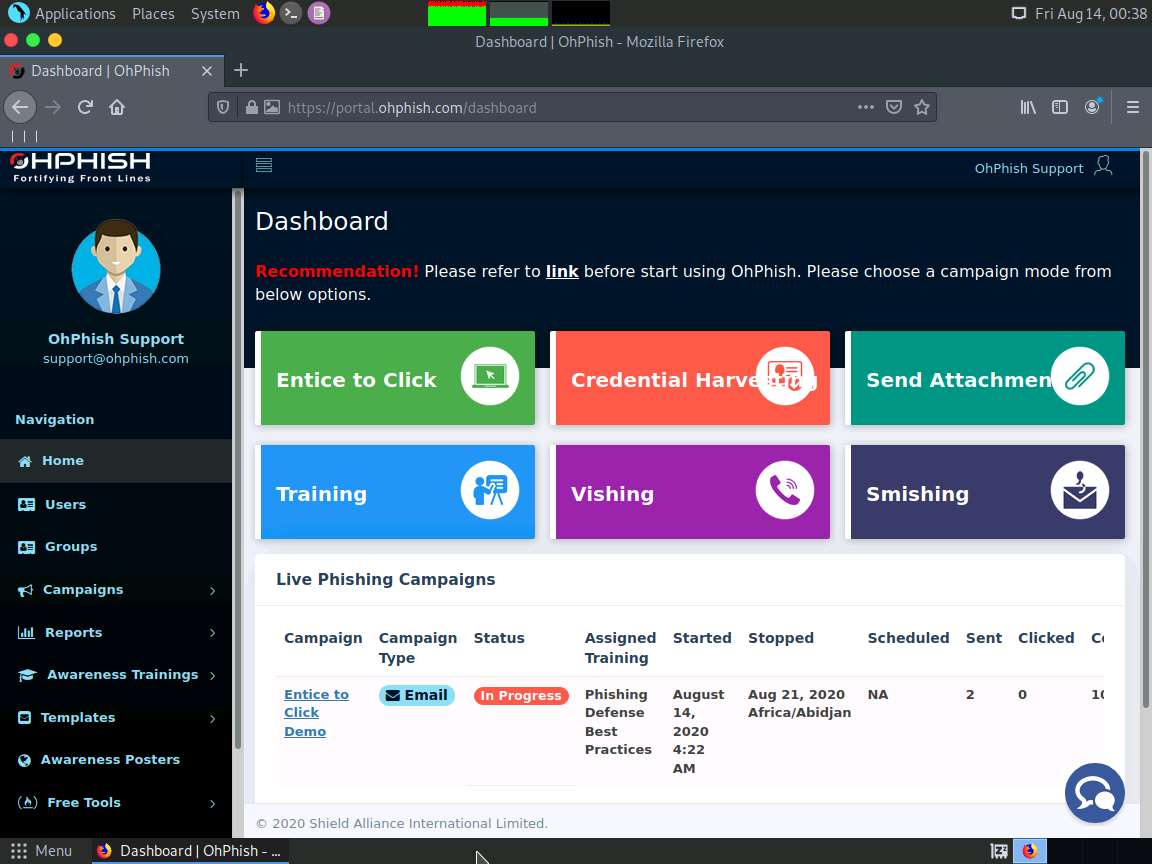Click the Campaign column header
The width and height of the screenshot is (1152, 864).
[323, 638]
